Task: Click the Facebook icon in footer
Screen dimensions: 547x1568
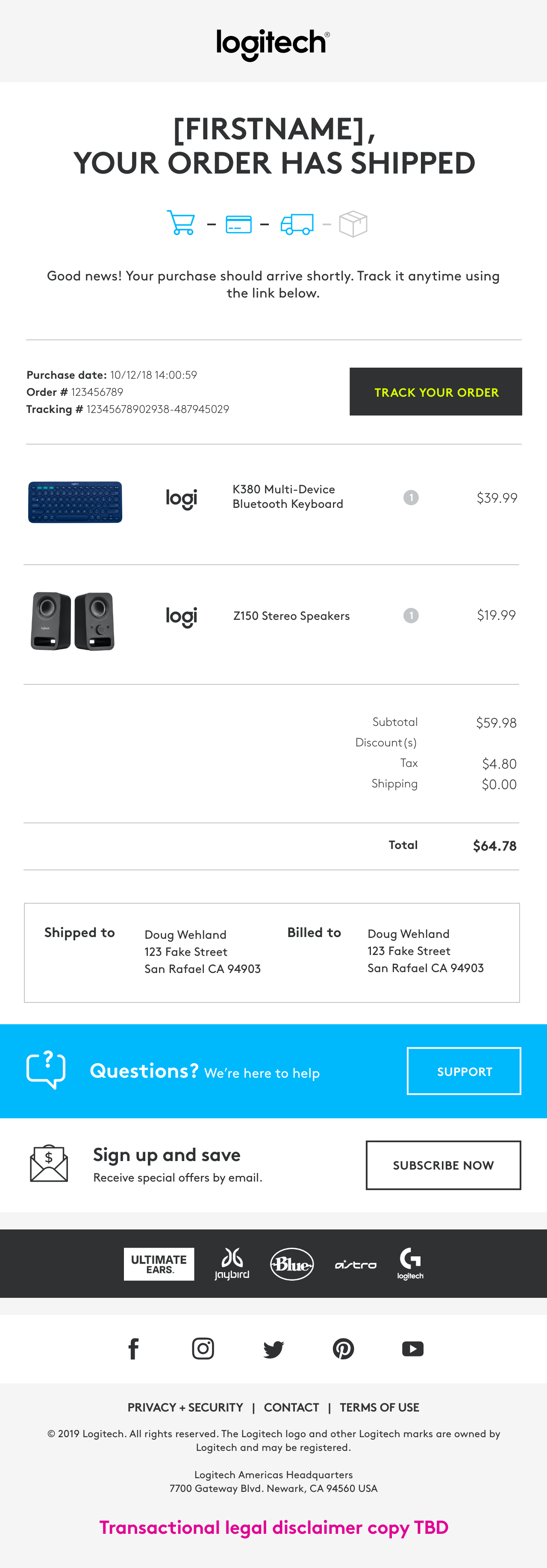Action: [x=134, y=1349]
